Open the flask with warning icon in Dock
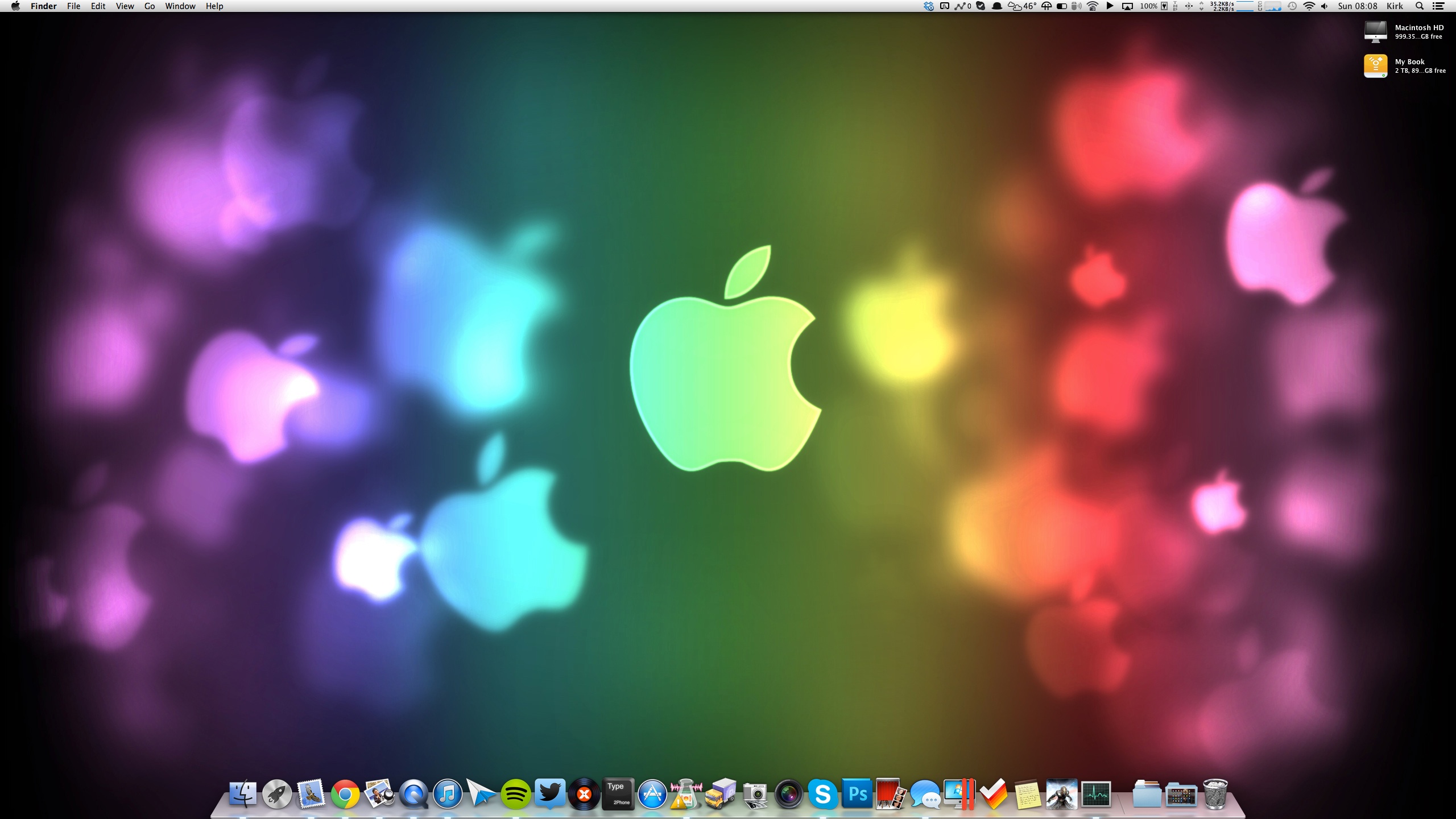The image size is (1456, 819). (686, 794)
